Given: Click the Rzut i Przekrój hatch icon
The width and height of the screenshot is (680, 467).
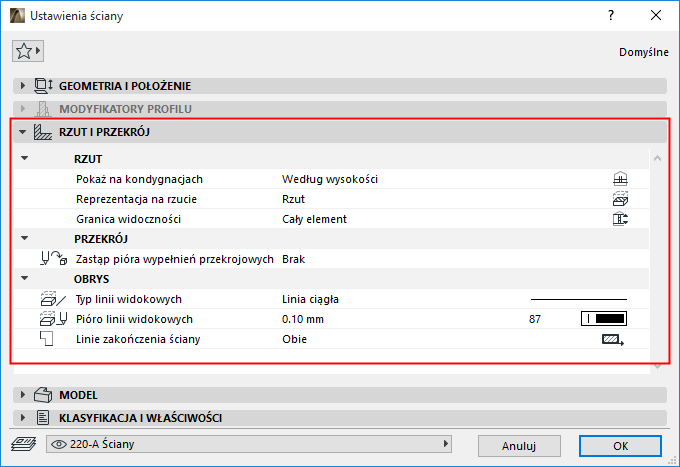Looking at the screenshot, I should (x=43, y=132).
